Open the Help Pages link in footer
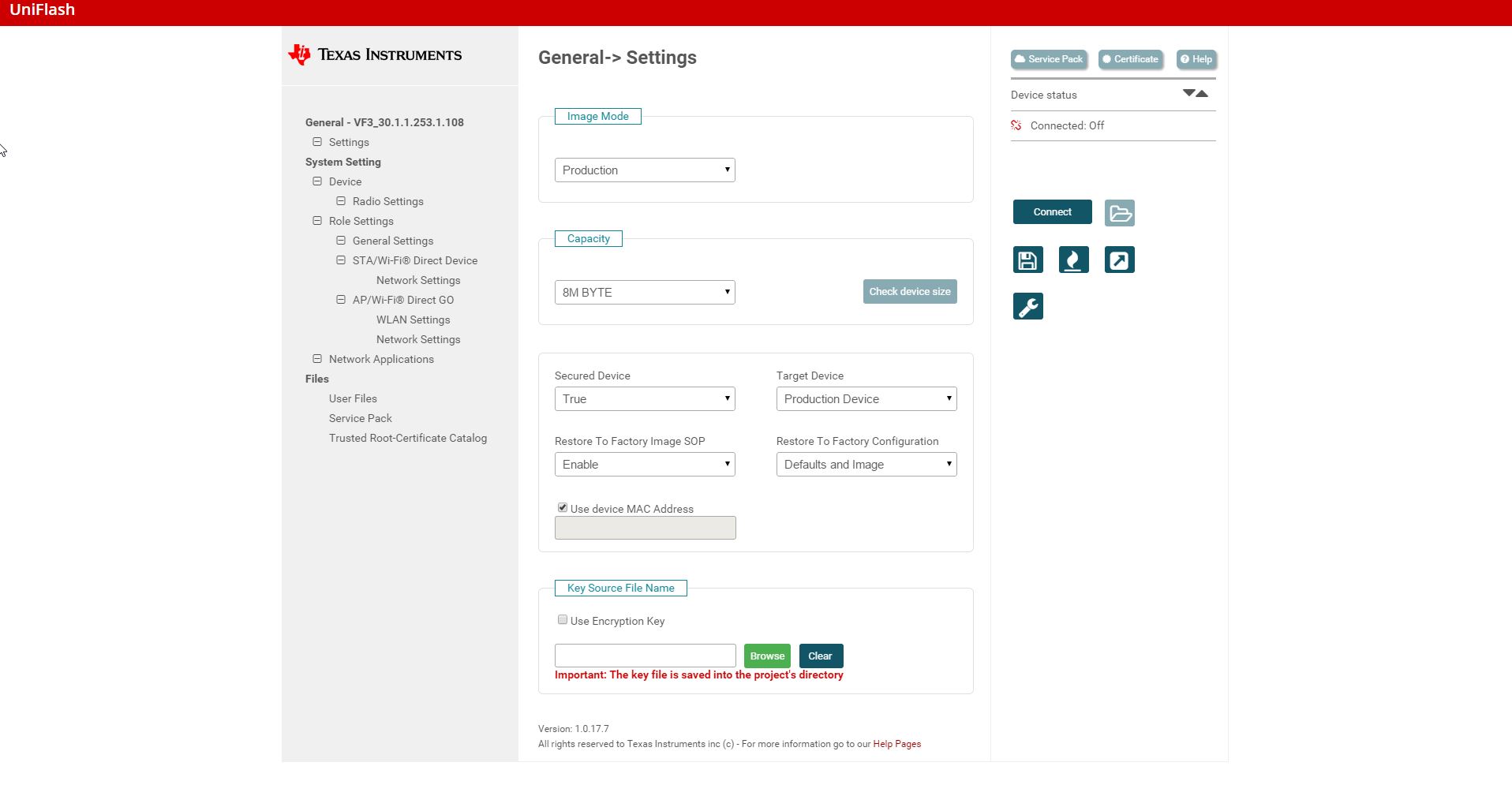Image resolution: width=1512 pixels, height=796 pixels. tap(897, 744)
